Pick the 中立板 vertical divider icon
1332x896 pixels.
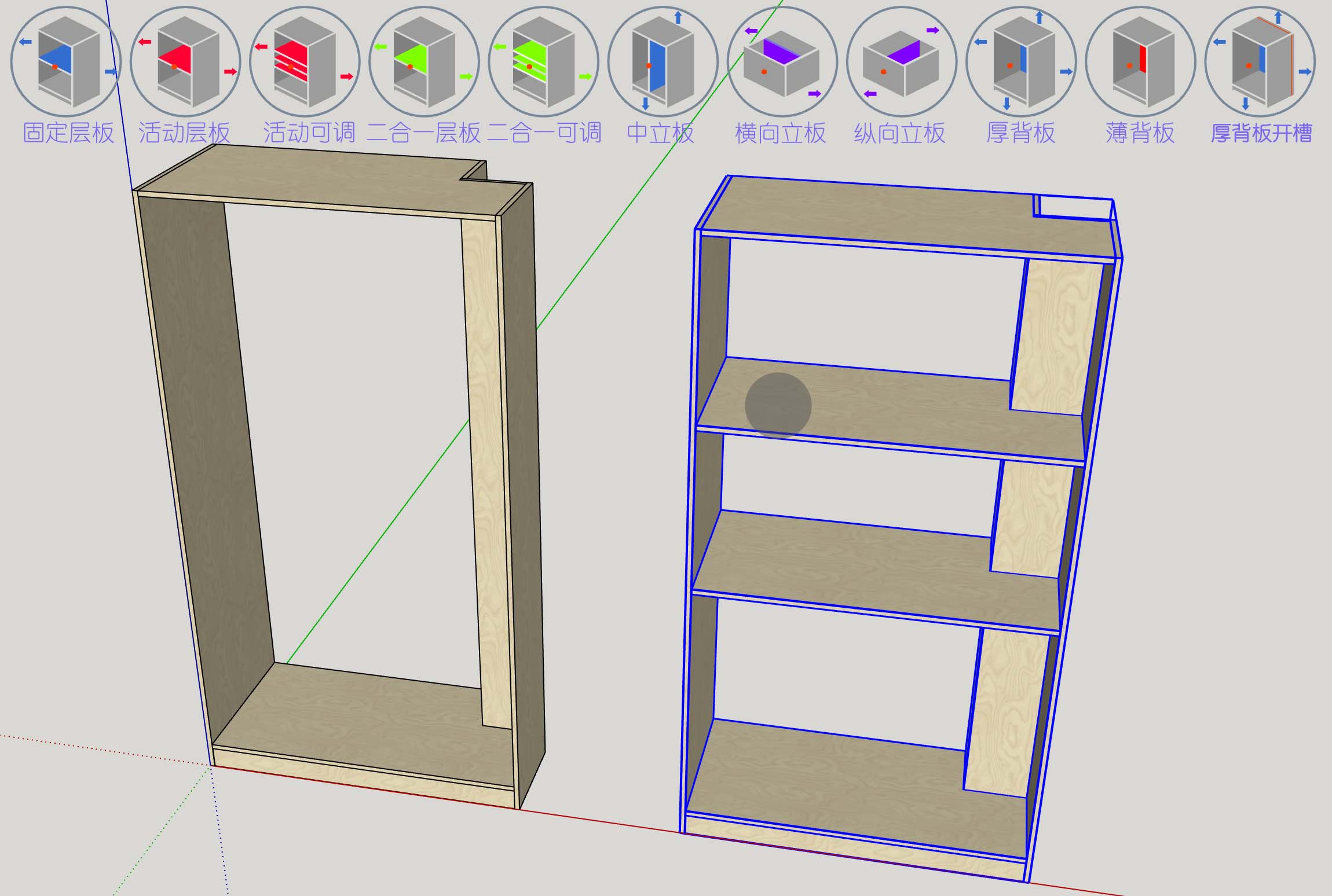click(x=663, y=61)
